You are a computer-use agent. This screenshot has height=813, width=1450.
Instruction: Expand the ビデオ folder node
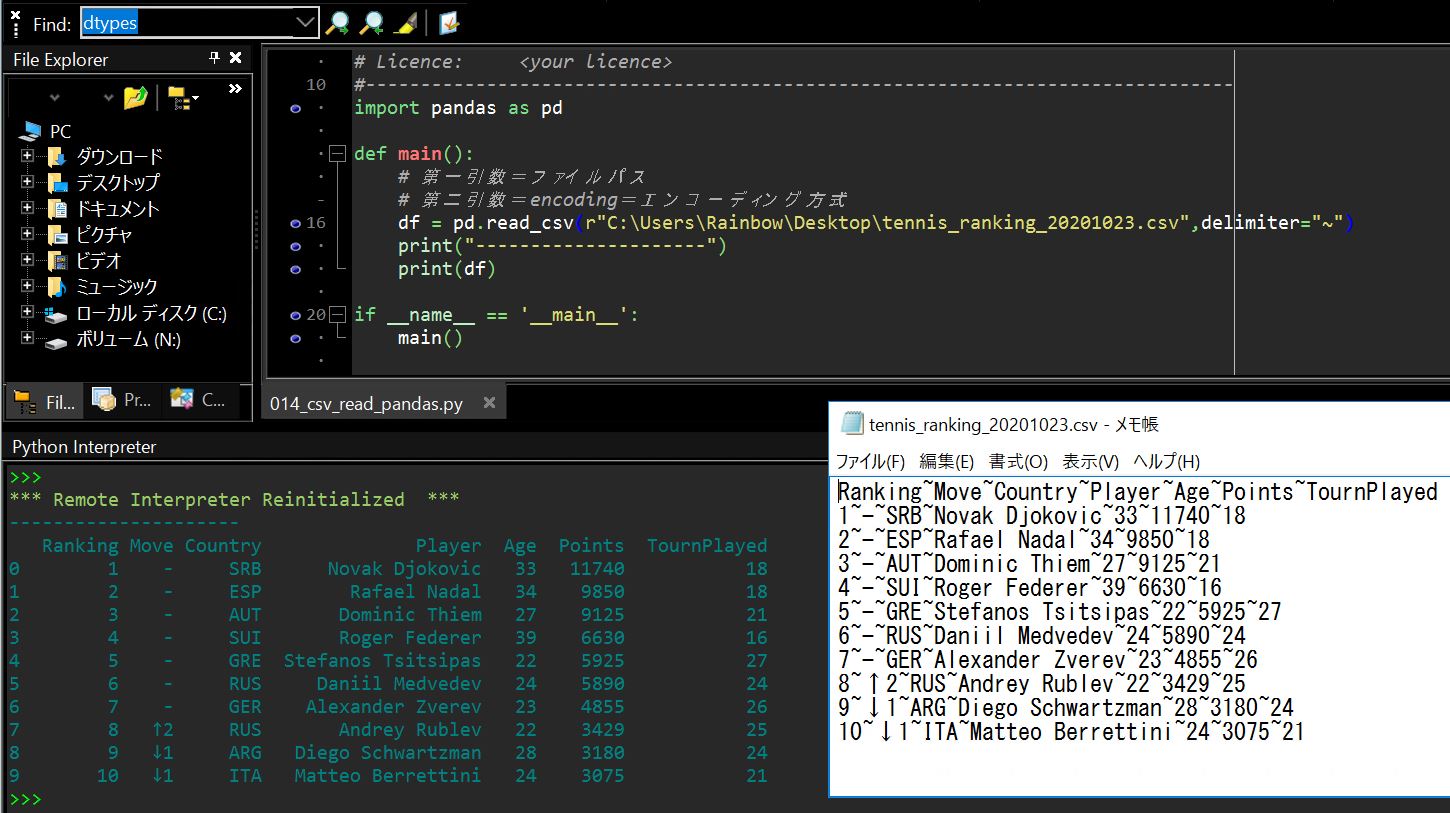(27, 260)
